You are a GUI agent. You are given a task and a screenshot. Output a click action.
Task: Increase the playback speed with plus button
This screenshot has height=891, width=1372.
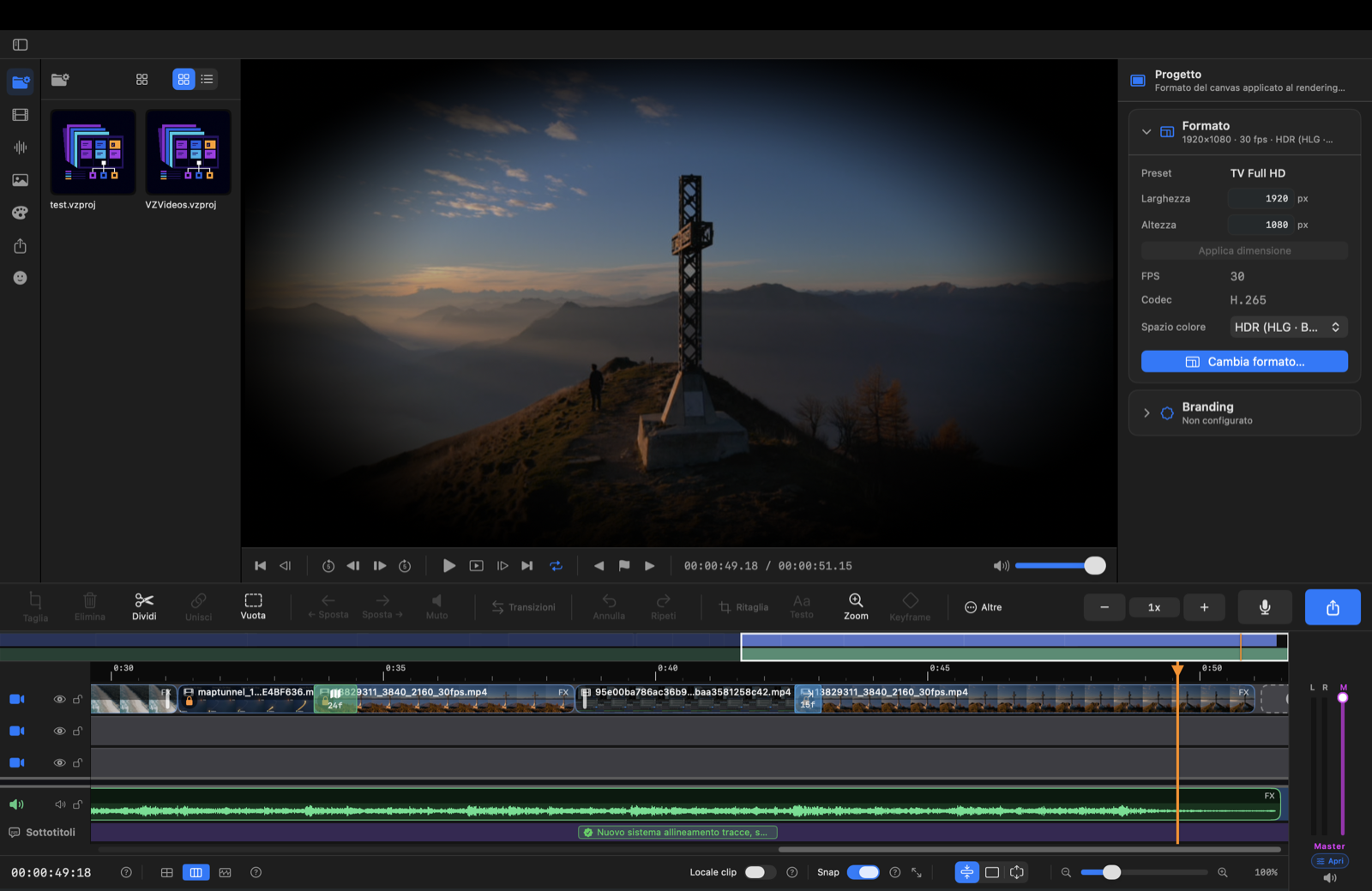click(1204, 607)
